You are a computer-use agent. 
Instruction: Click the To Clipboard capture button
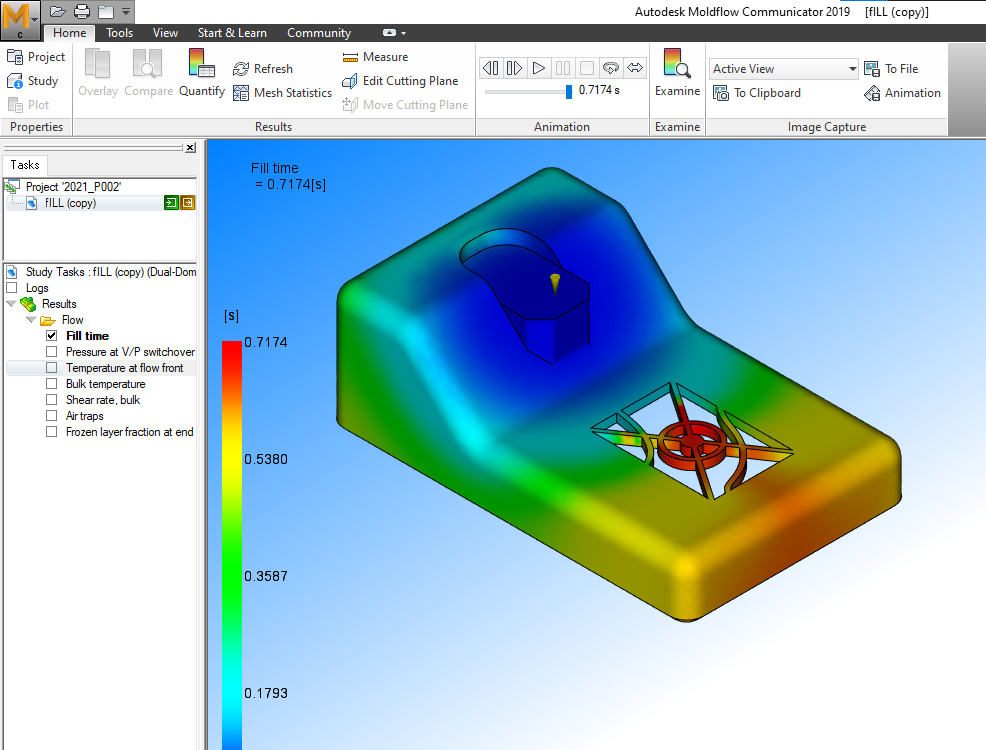tap(765, 93)
